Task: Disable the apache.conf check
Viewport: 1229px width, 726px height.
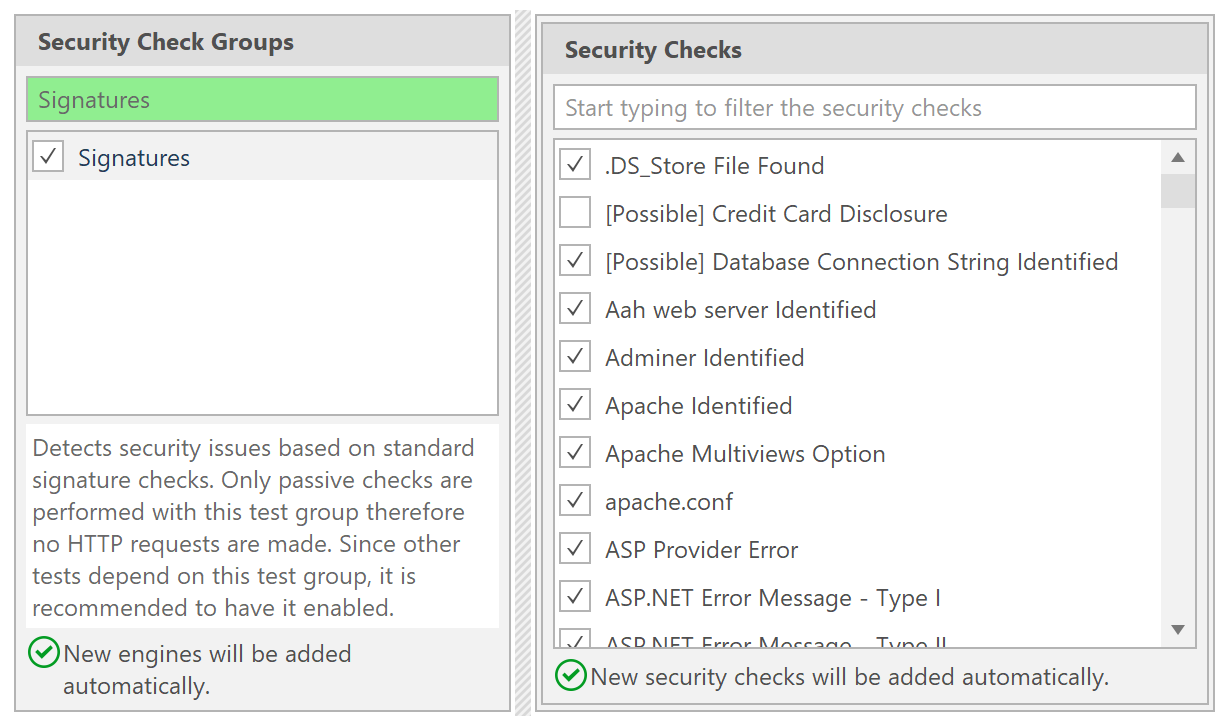Action: click(575, 500)
